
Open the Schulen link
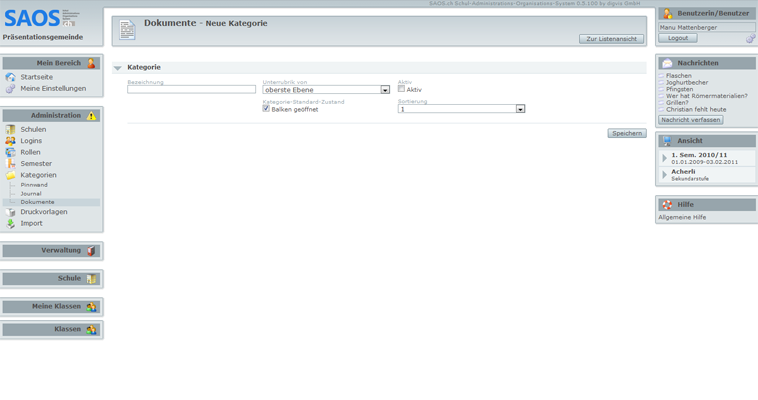pyautogui.click(x=33, y=129)
